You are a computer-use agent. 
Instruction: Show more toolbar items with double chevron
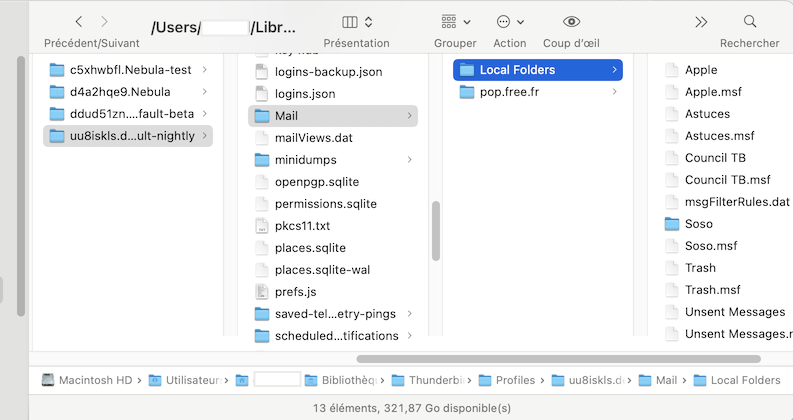701,22
